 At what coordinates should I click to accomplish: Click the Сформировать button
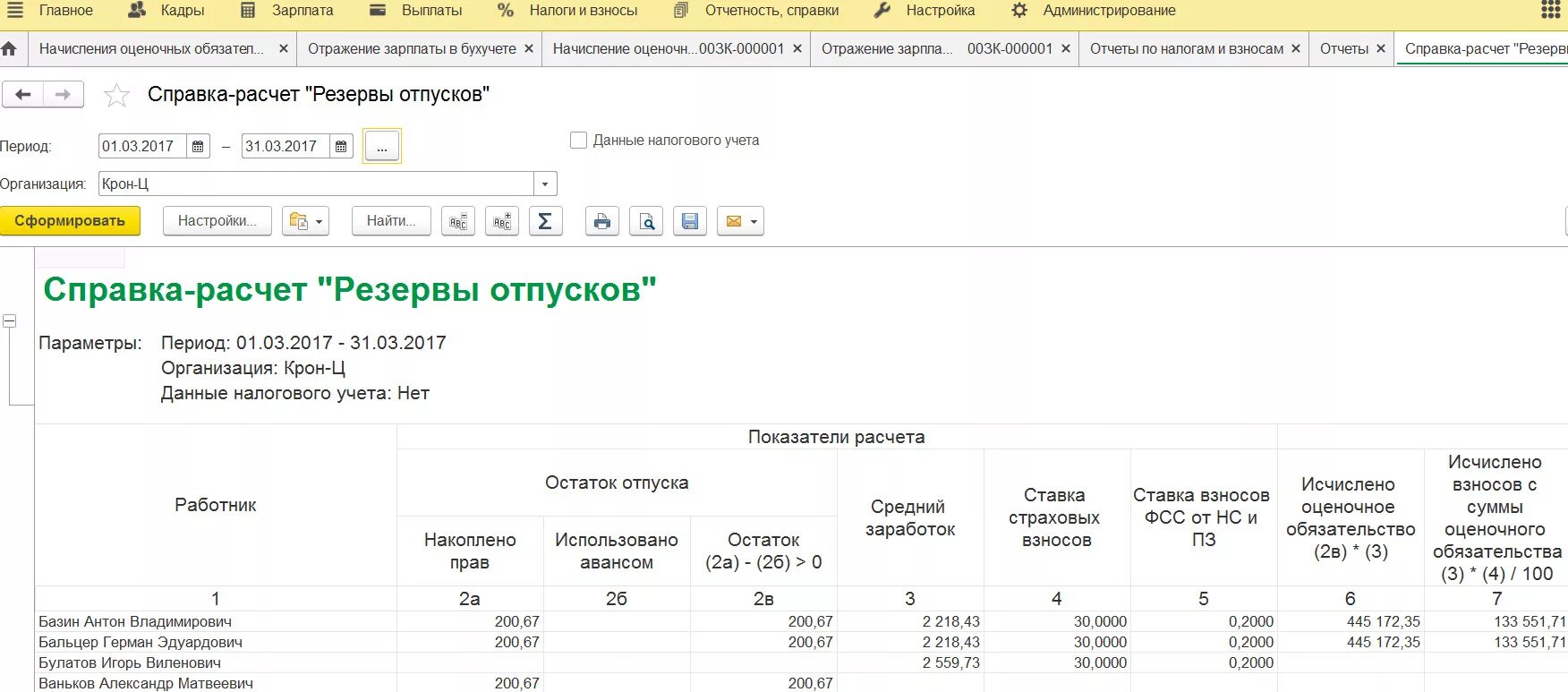click(x=70, y=221)
